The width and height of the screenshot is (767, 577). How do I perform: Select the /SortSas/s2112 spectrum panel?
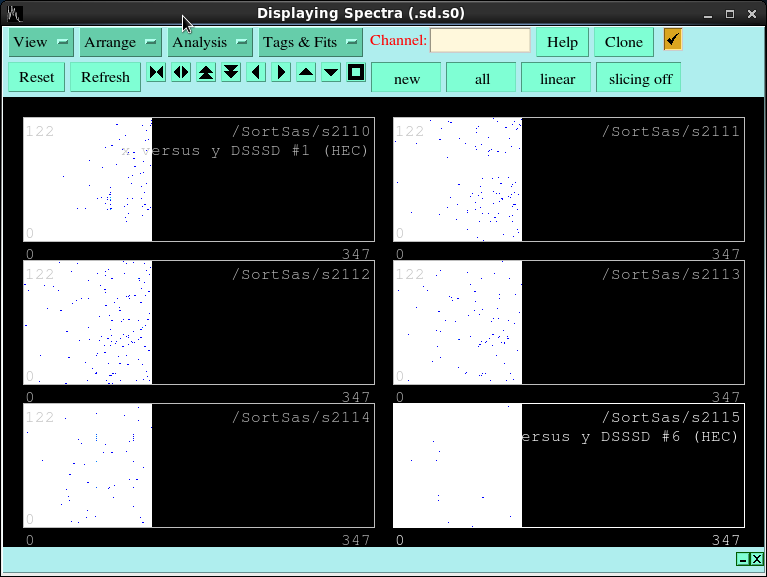[199, 323]
